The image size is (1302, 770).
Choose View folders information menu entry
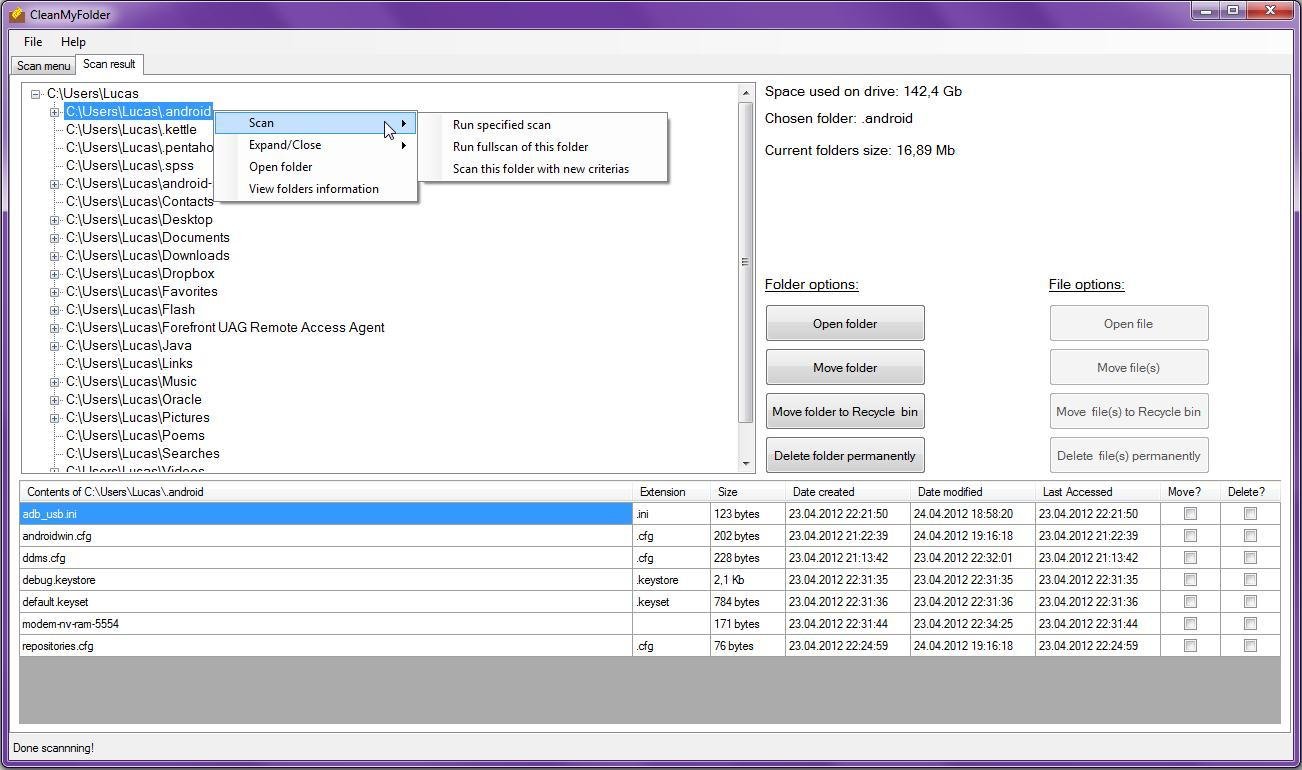tap(316, 189)
